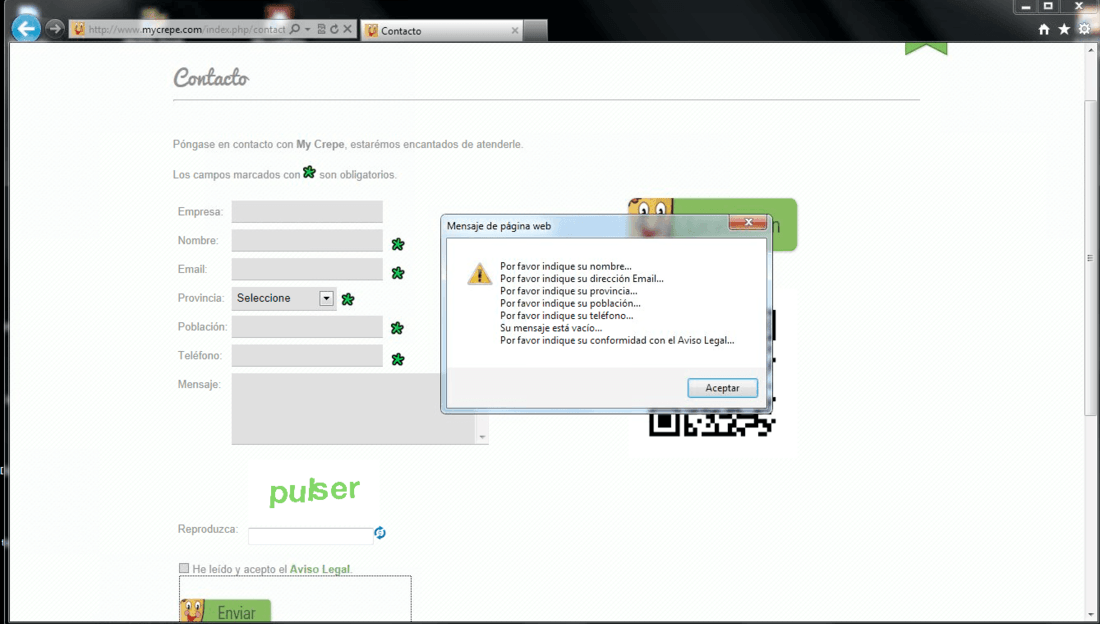Screen dimensions: 1100x624
Task: Click the Aceptar button in dialog
Action: click(722, 387)
